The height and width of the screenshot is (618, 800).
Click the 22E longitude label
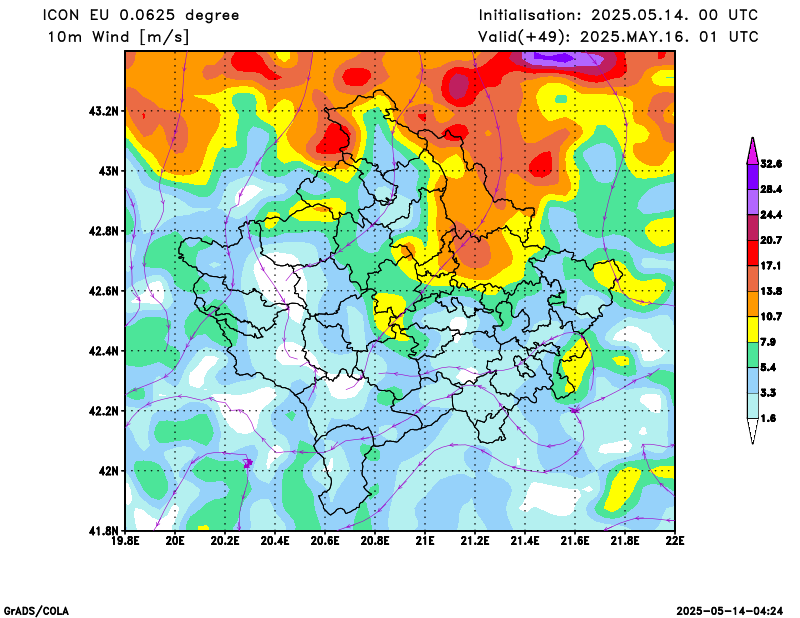[675, 540]
